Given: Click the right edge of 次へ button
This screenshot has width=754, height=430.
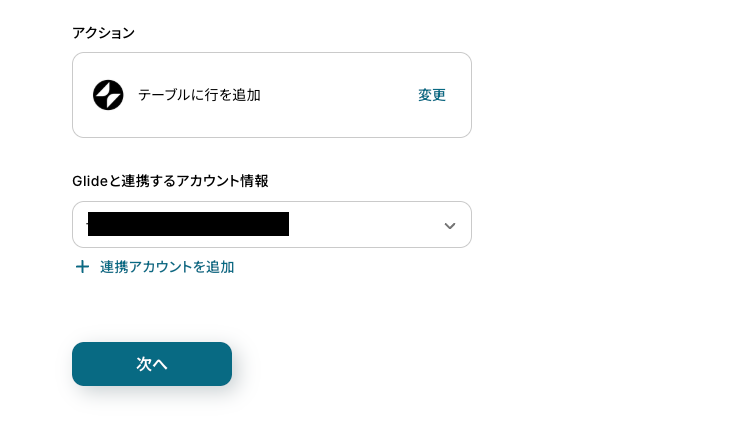Looking at the screenshot, I should click(224, 364).
